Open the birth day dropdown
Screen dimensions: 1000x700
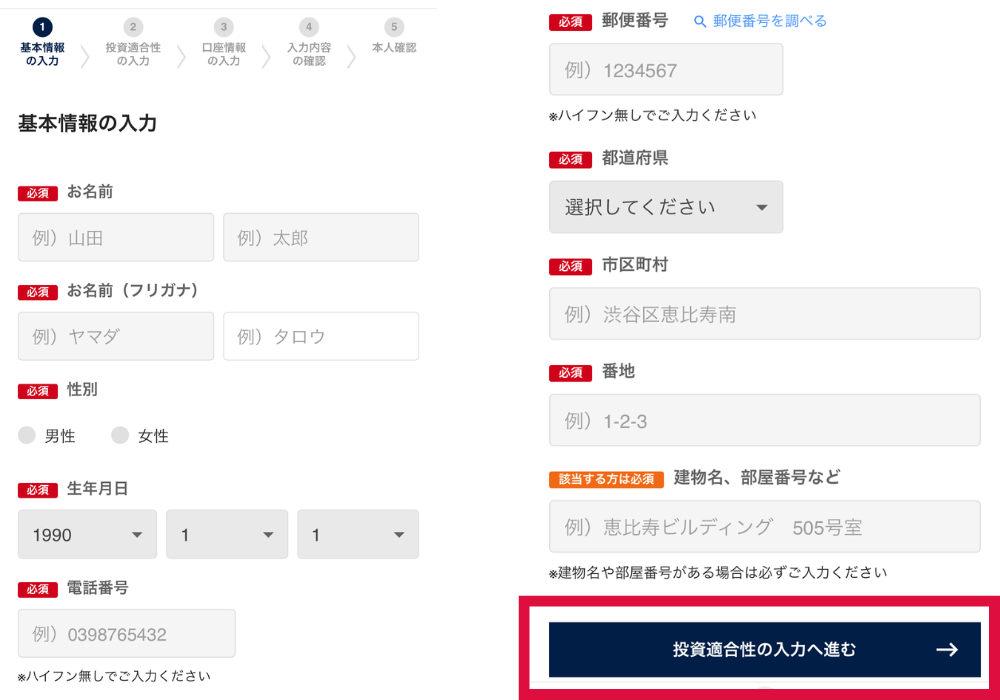tap(357, 535)
